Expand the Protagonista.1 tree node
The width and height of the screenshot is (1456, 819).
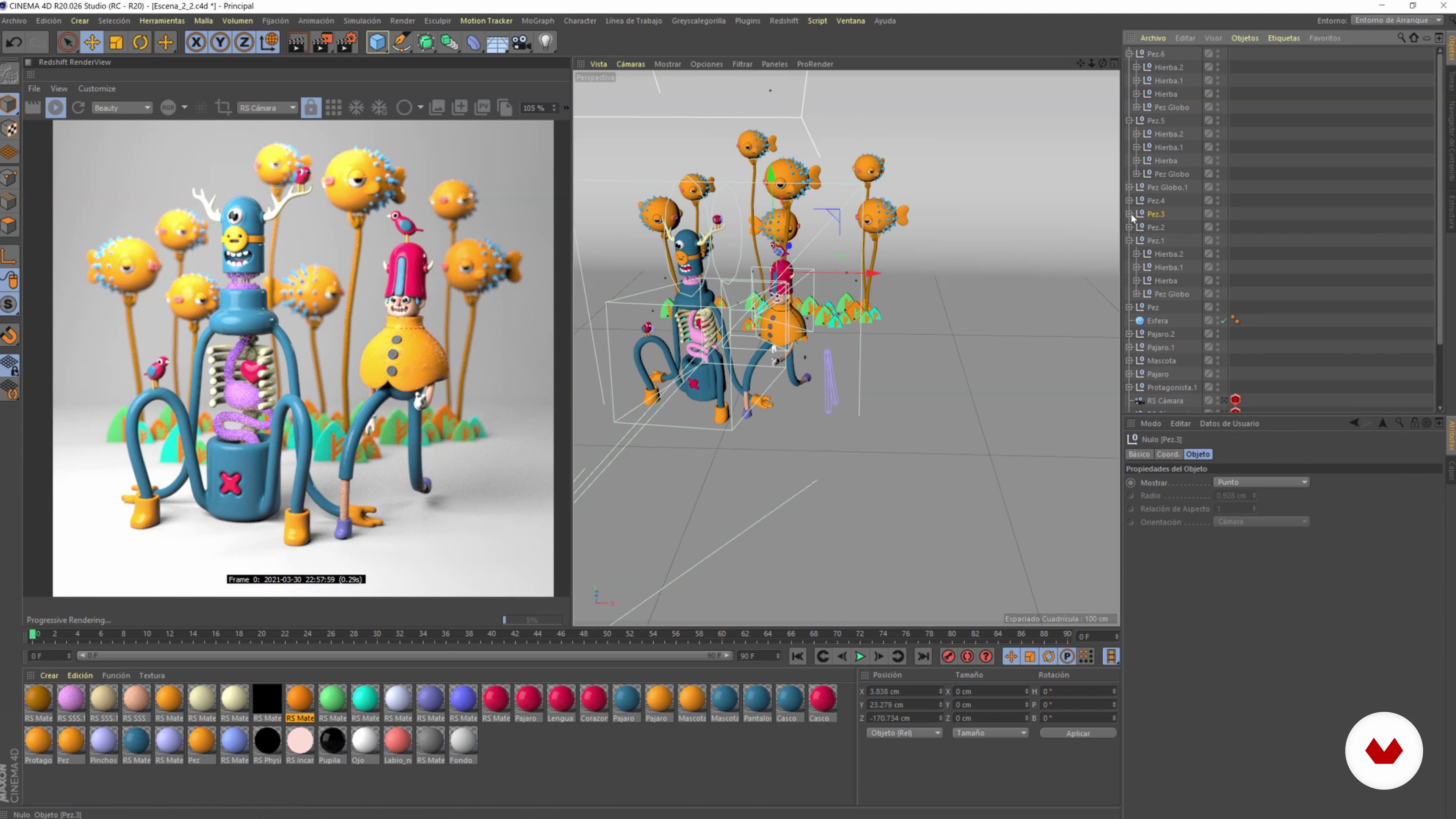point(1129,388)
